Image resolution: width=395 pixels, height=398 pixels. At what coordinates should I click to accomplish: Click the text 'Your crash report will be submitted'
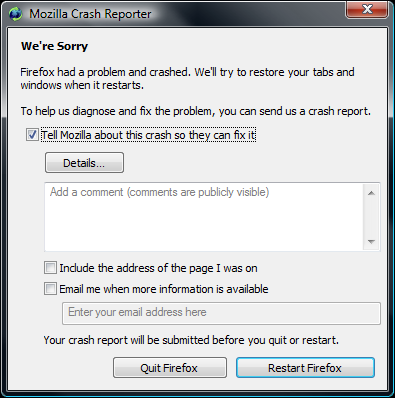(x=126, y=340)
